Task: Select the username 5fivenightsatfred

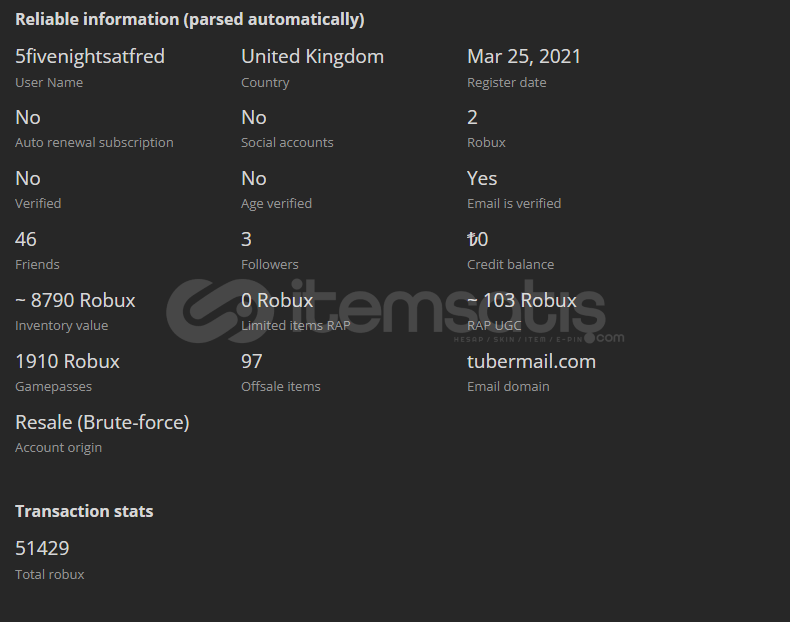Action: [x=90, y=56]
